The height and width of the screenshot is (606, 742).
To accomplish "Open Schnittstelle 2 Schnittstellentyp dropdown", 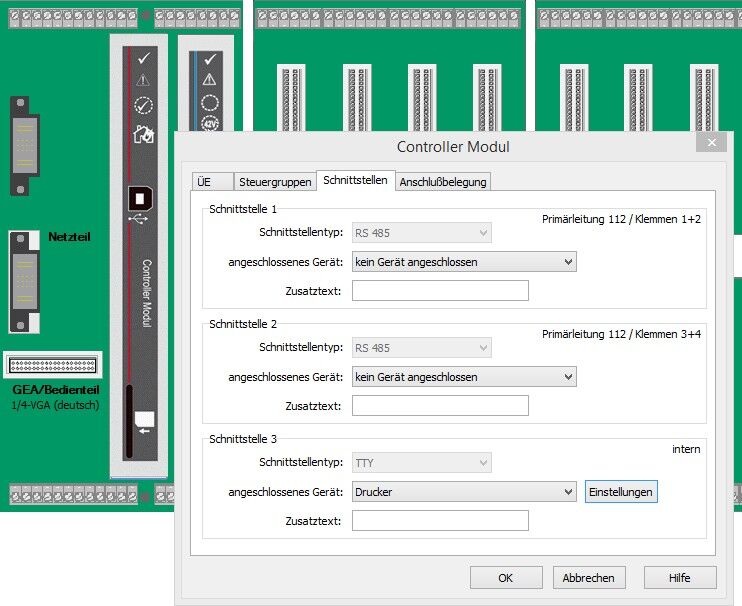I will click(422, 348).
